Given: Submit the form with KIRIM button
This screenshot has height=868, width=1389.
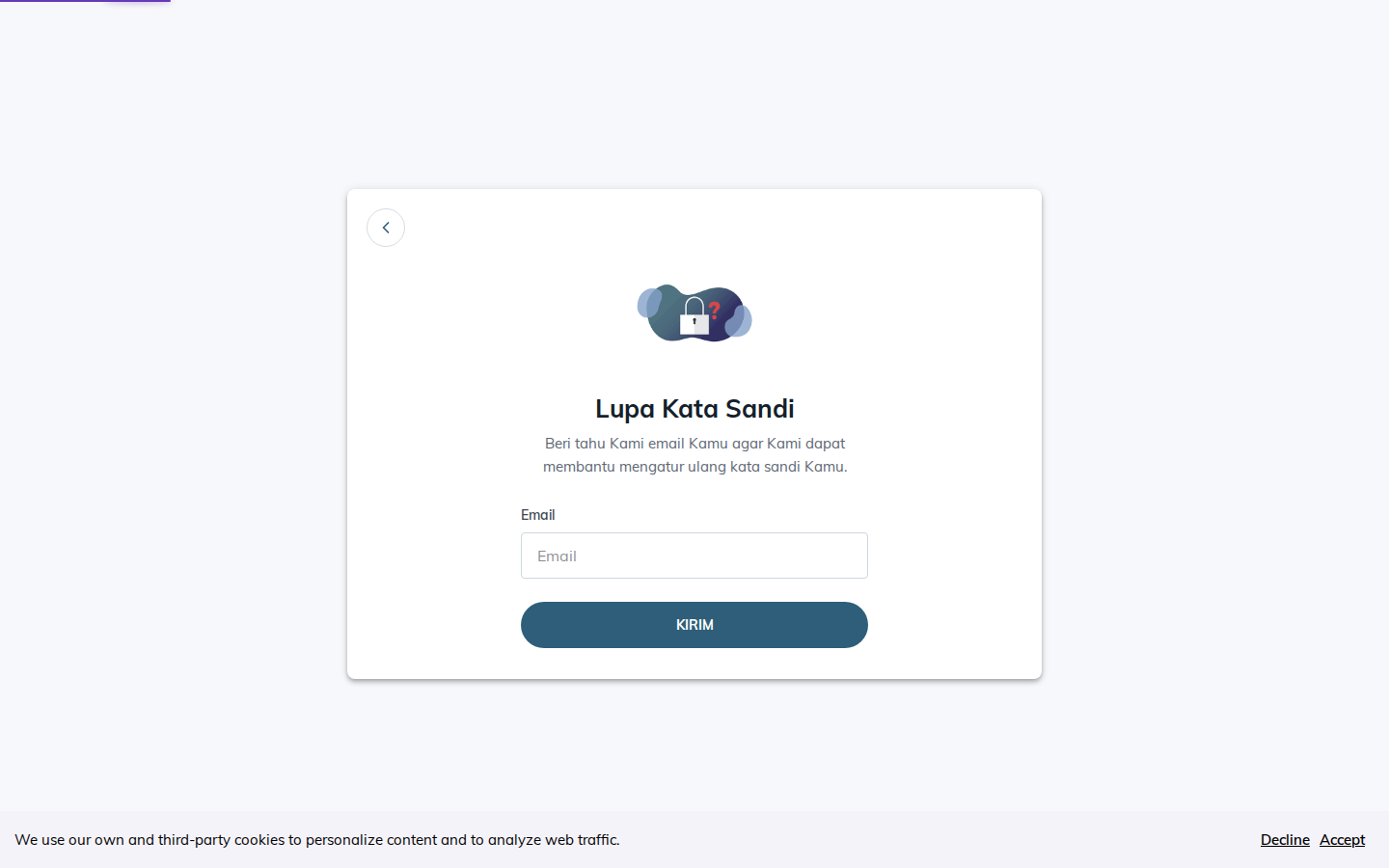Looking at the screenshot, I should click(x=694, y=625).
